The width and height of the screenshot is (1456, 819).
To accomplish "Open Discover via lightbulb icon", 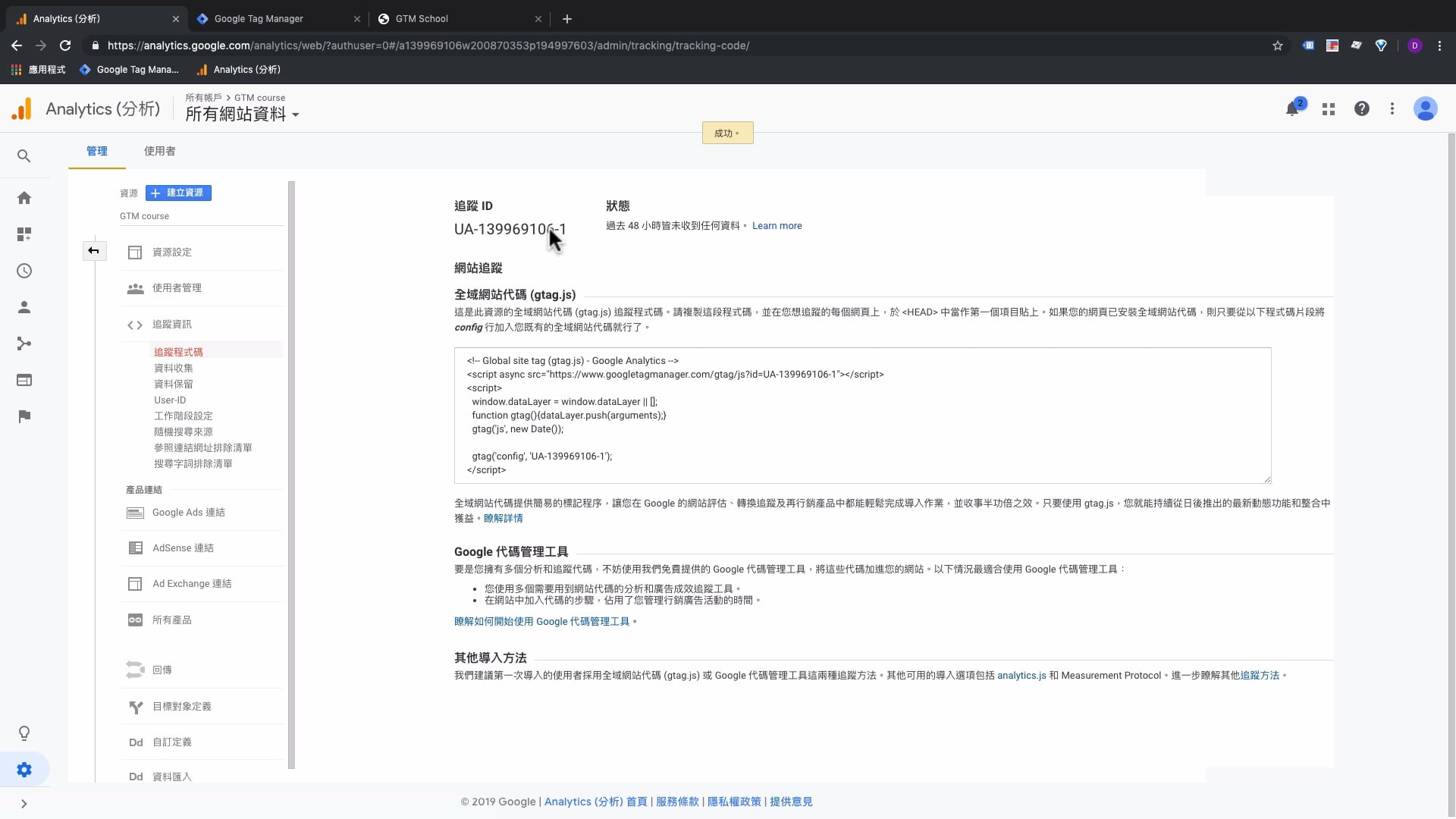I will coord(24,733).
